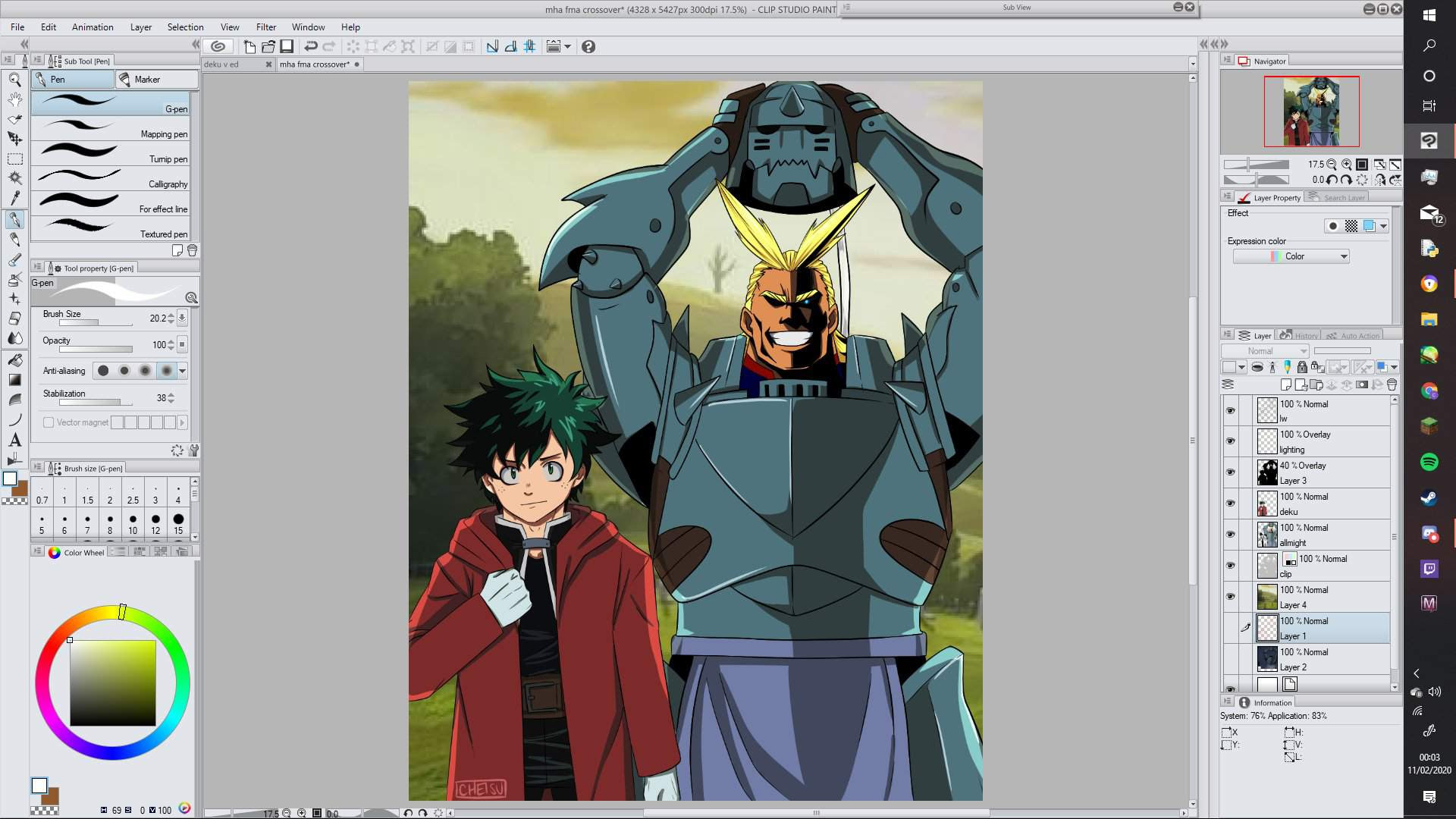The height and width of the screenshot is (819, 1456).
Task: Open the Selection menu
Action: pyautogui.click(x=185, y=27)
